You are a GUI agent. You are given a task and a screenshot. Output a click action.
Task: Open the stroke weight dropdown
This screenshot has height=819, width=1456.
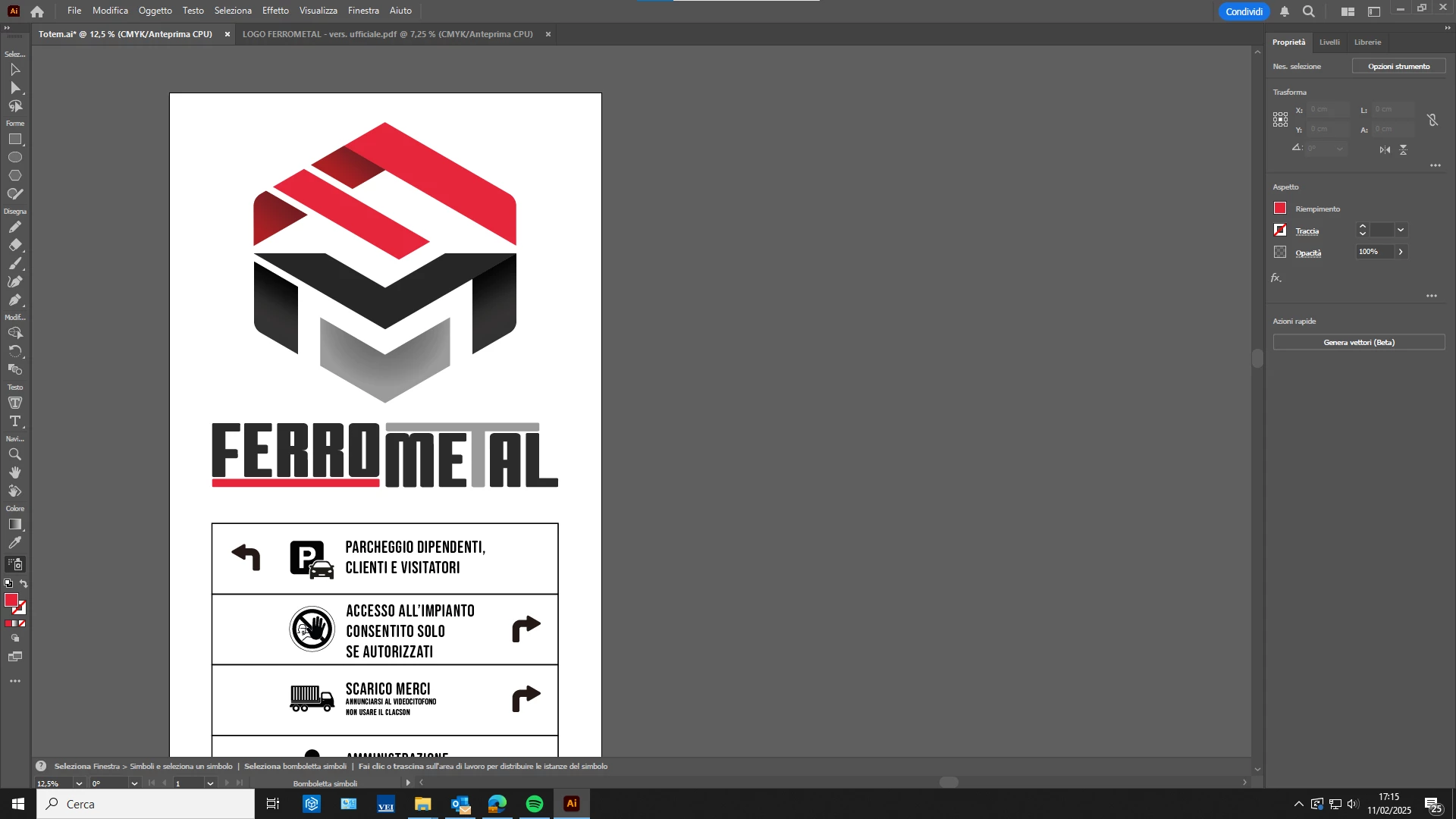(x=1401, y=231)
